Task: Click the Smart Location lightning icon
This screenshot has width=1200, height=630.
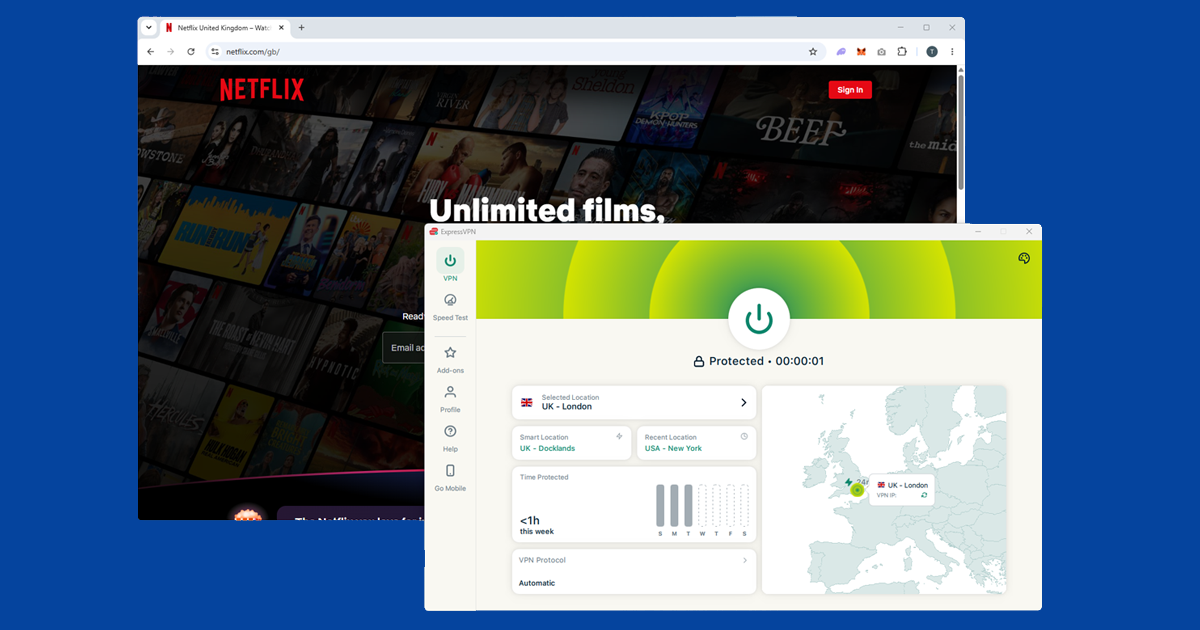Action: click(619, 436)
